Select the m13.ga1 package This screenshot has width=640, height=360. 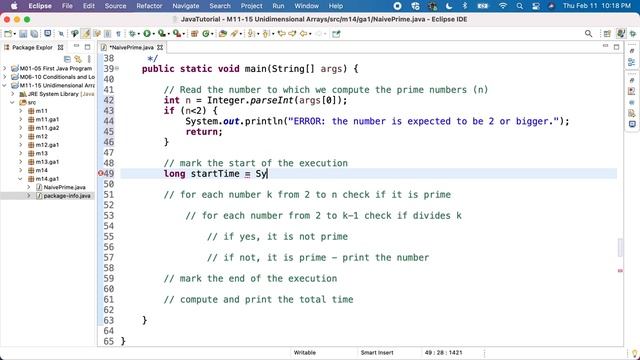(x=47, y=162)
